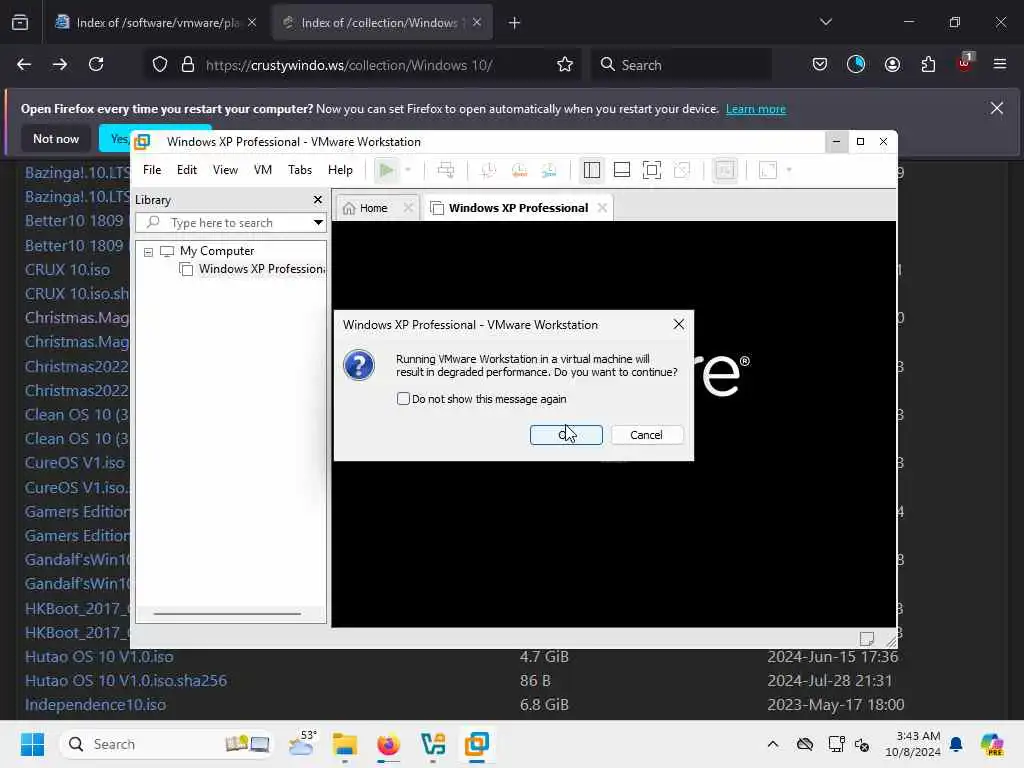Viewport: 1024px width, 768px height.
Task: Click the Revert to Snapshot icon
Action: click(519, 170)
